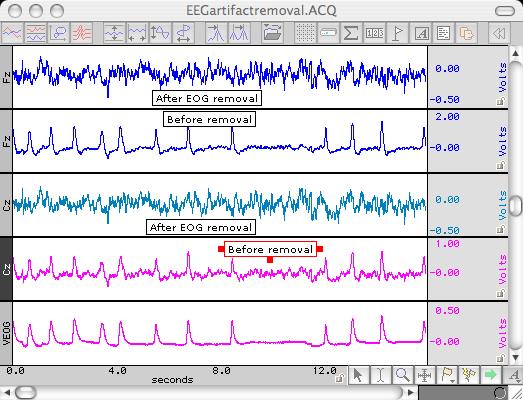
Task: Click the horizontal scrollbar right arrow
Action: [x=411, y=392]
